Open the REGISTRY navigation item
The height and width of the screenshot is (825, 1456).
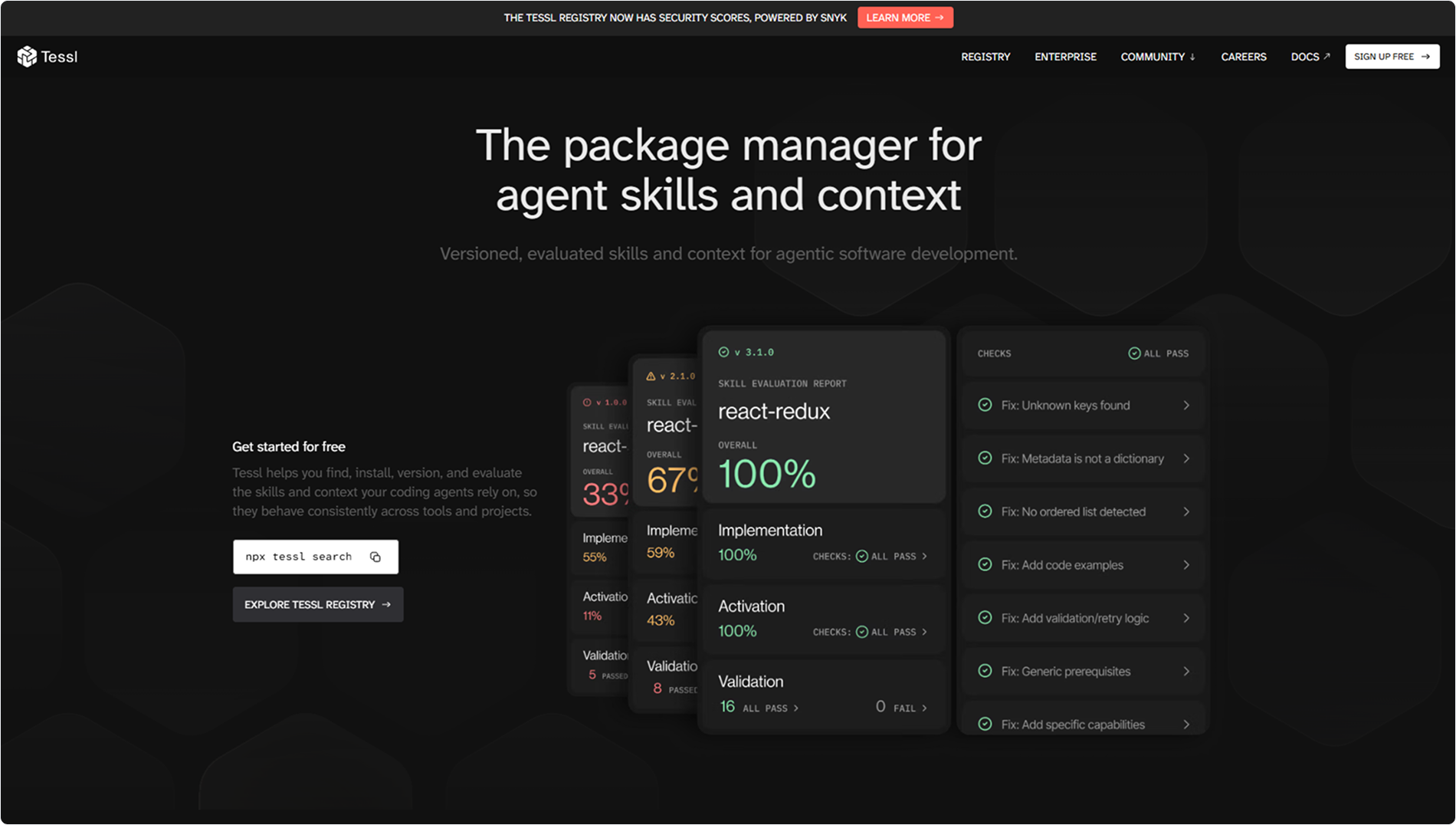click(985, 56)
